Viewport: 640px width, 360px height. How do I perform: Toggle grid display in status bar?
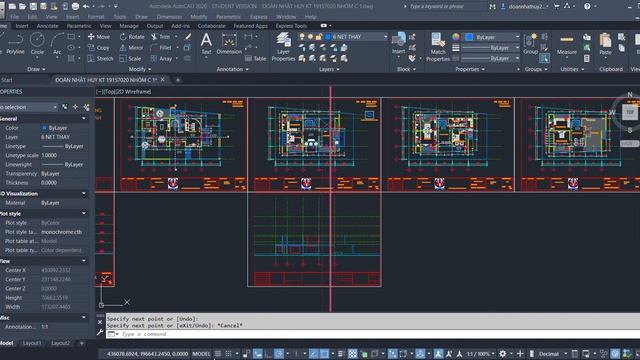[x=218, y=353]
